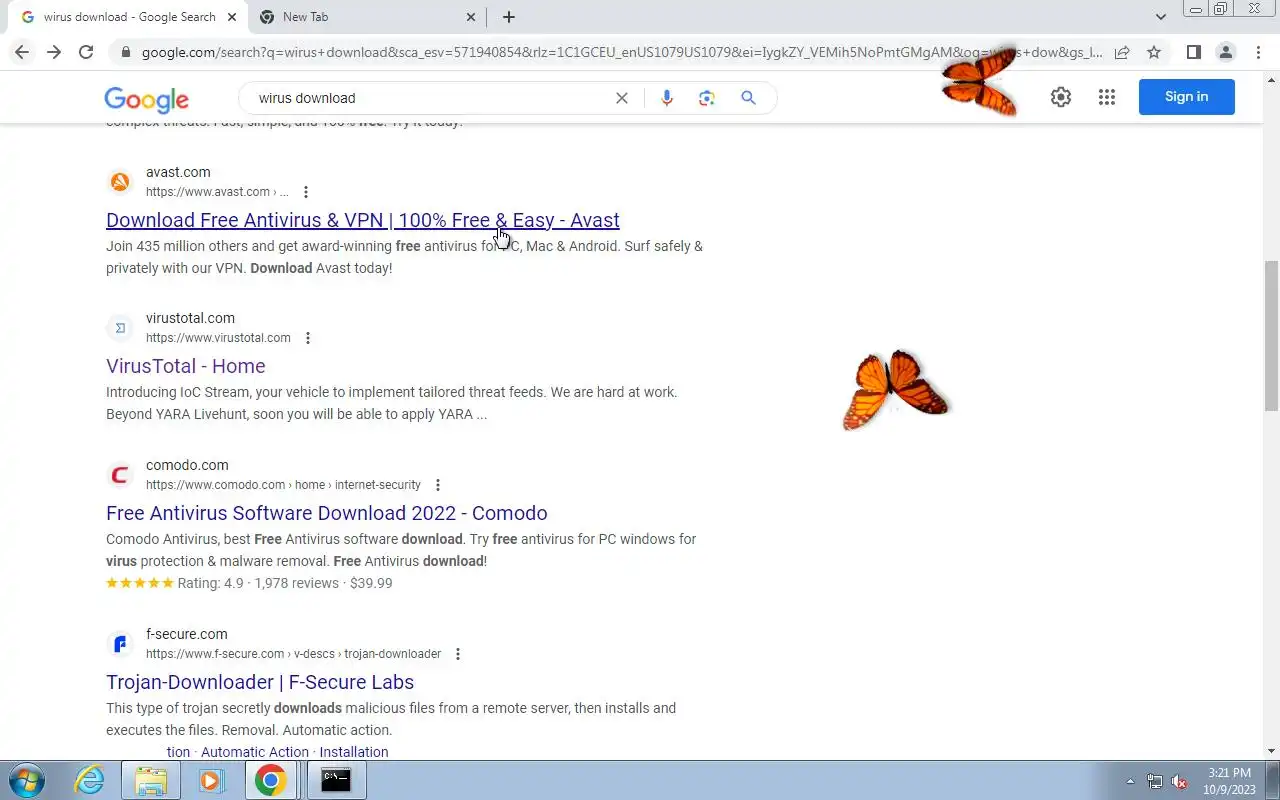Click the Chrome forward arrow
Screen dimensions: 1280x800
point(54,52)
